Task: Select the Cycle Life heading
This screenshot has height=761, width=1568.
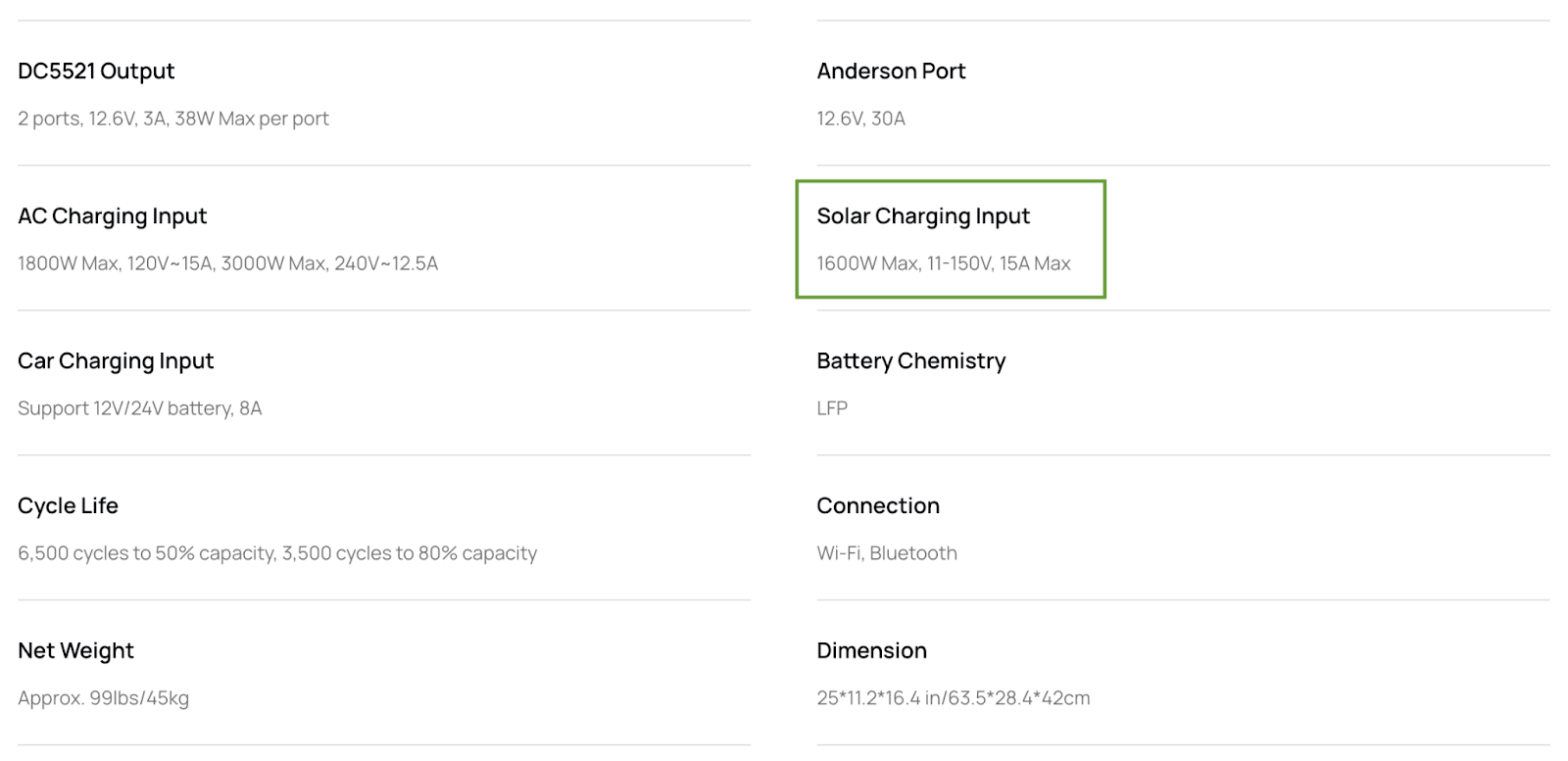Action: [x=68, y=506]
